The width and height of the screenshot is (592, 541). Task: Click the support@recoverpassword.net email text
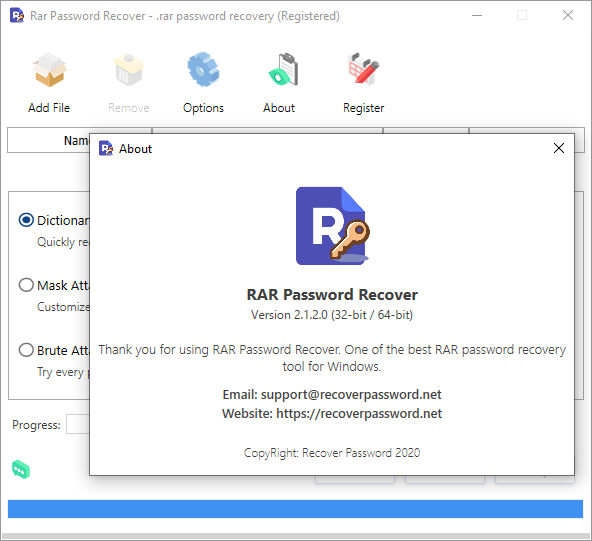point(351,395)
